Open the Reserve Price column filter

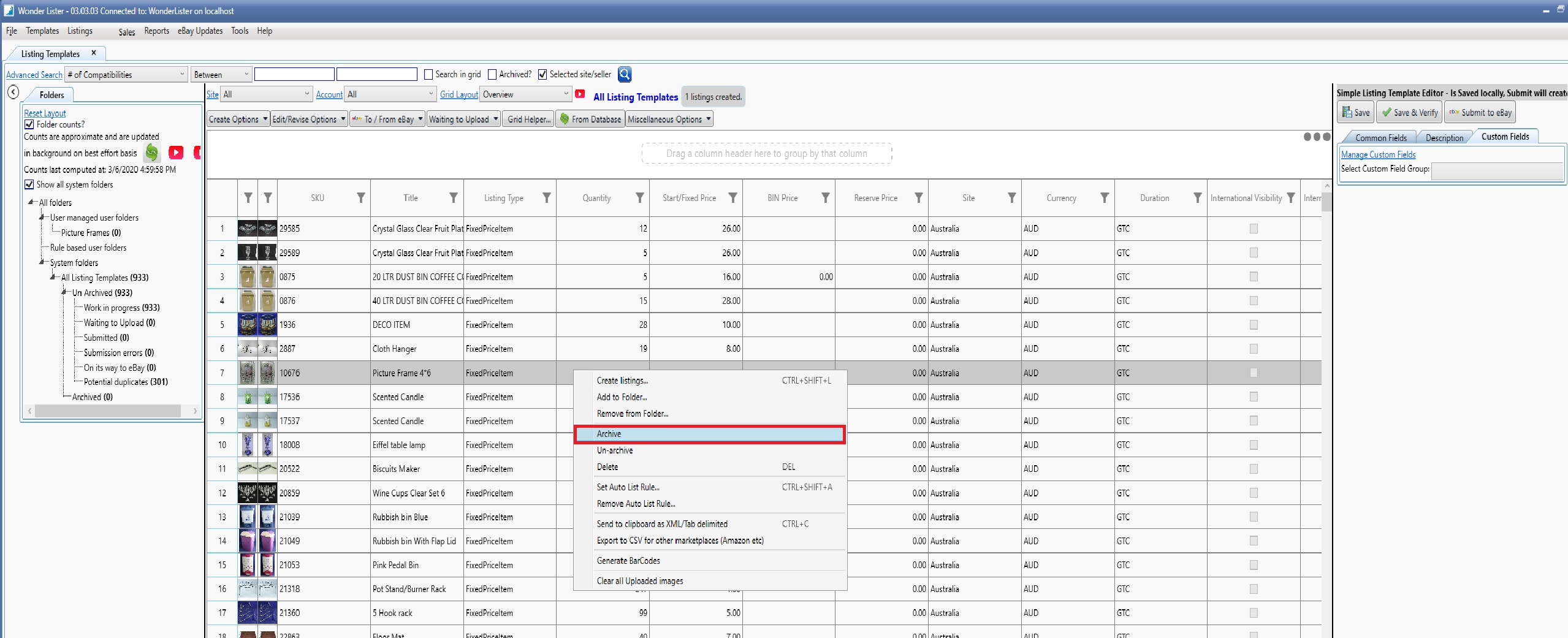coord(918,197)
